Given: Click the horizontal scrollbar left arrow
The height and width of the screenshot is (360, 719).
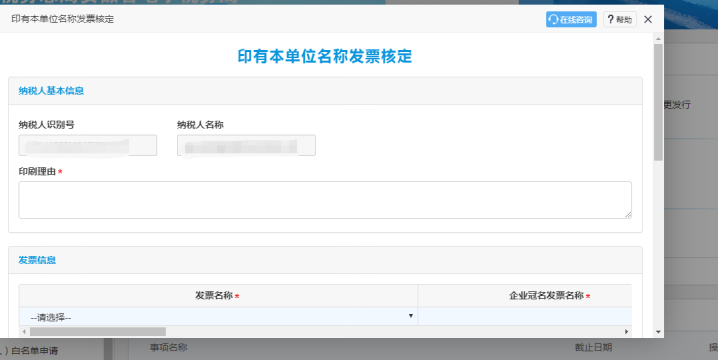Looking at the screenshot, I should (24, 332).
